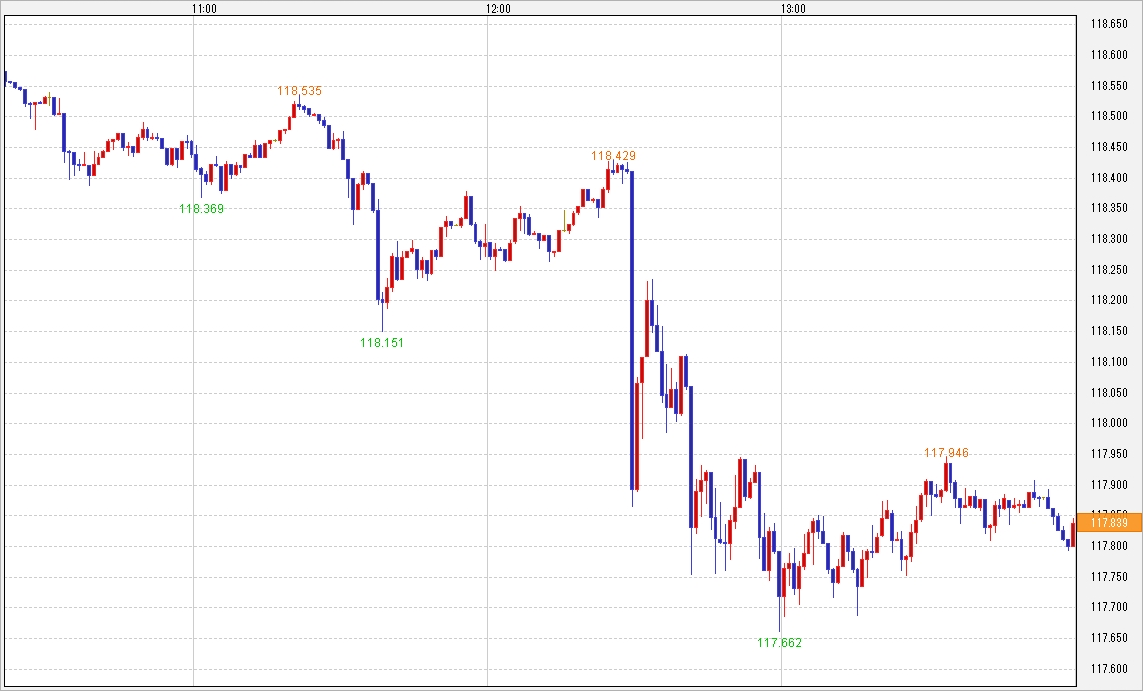Click the 118.650 price axis label
The image size is (1143, 691).
coord(1110,24)
